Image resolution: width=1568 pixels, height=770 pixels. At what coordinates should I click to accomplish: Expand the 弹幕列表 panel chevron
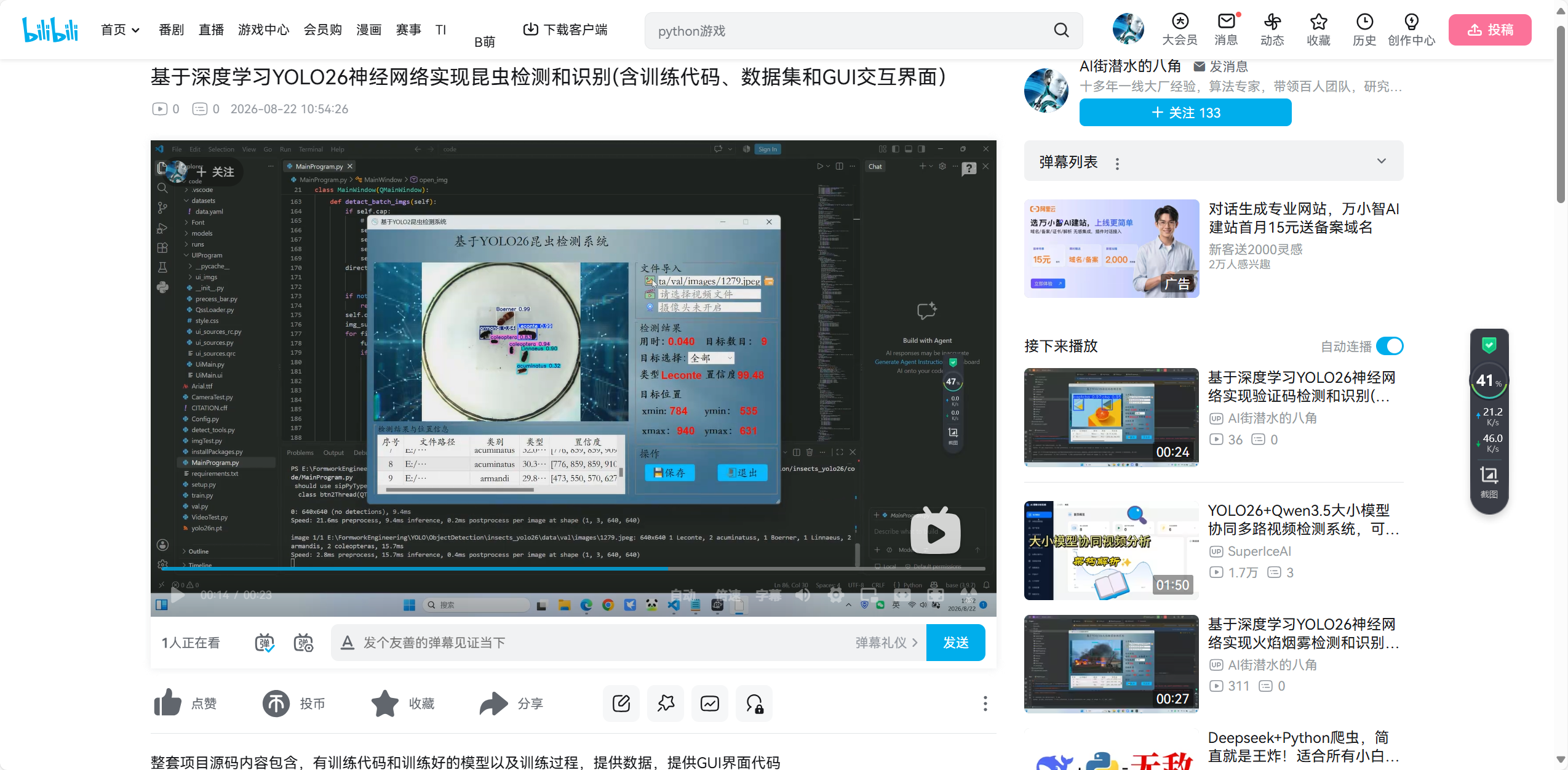(x=1382, y=161)
